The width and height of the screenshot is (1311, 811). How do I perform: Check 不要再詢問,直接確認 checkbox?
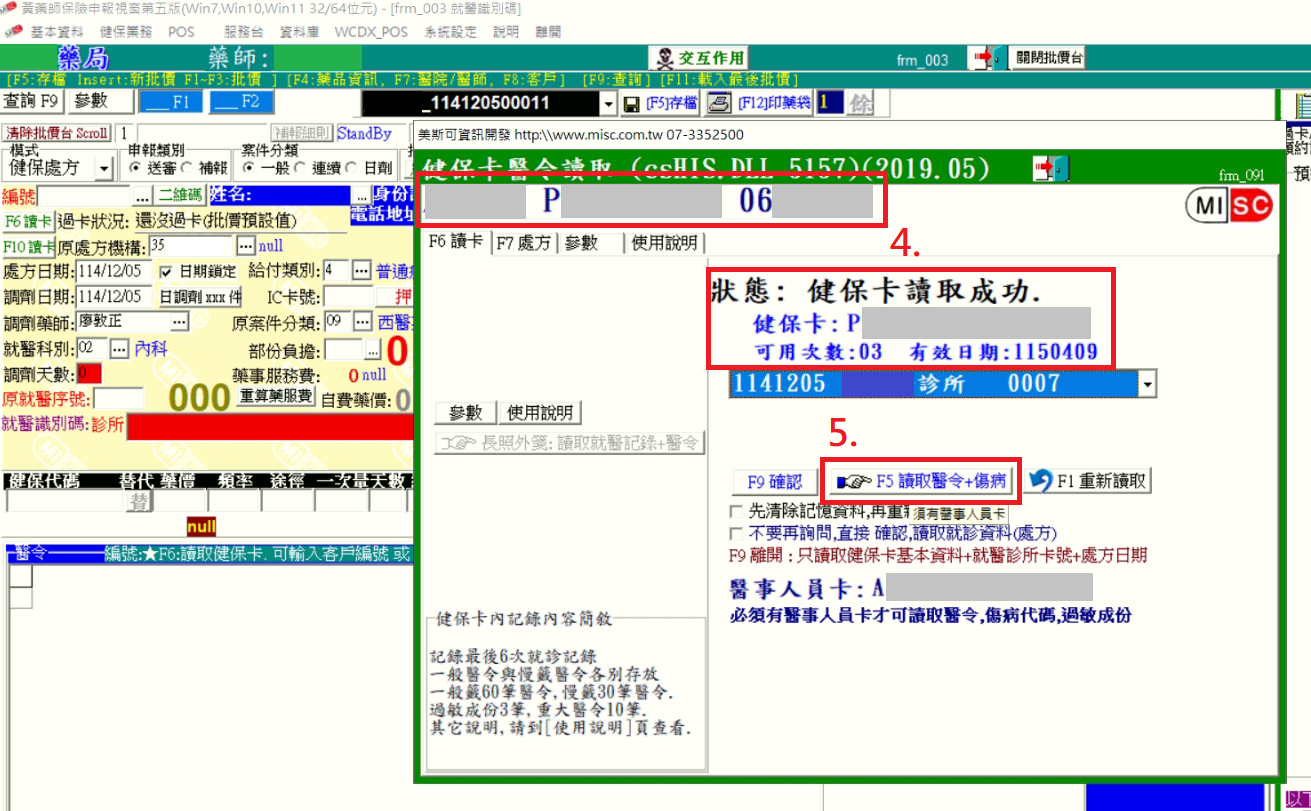click(x=736, y=534)
